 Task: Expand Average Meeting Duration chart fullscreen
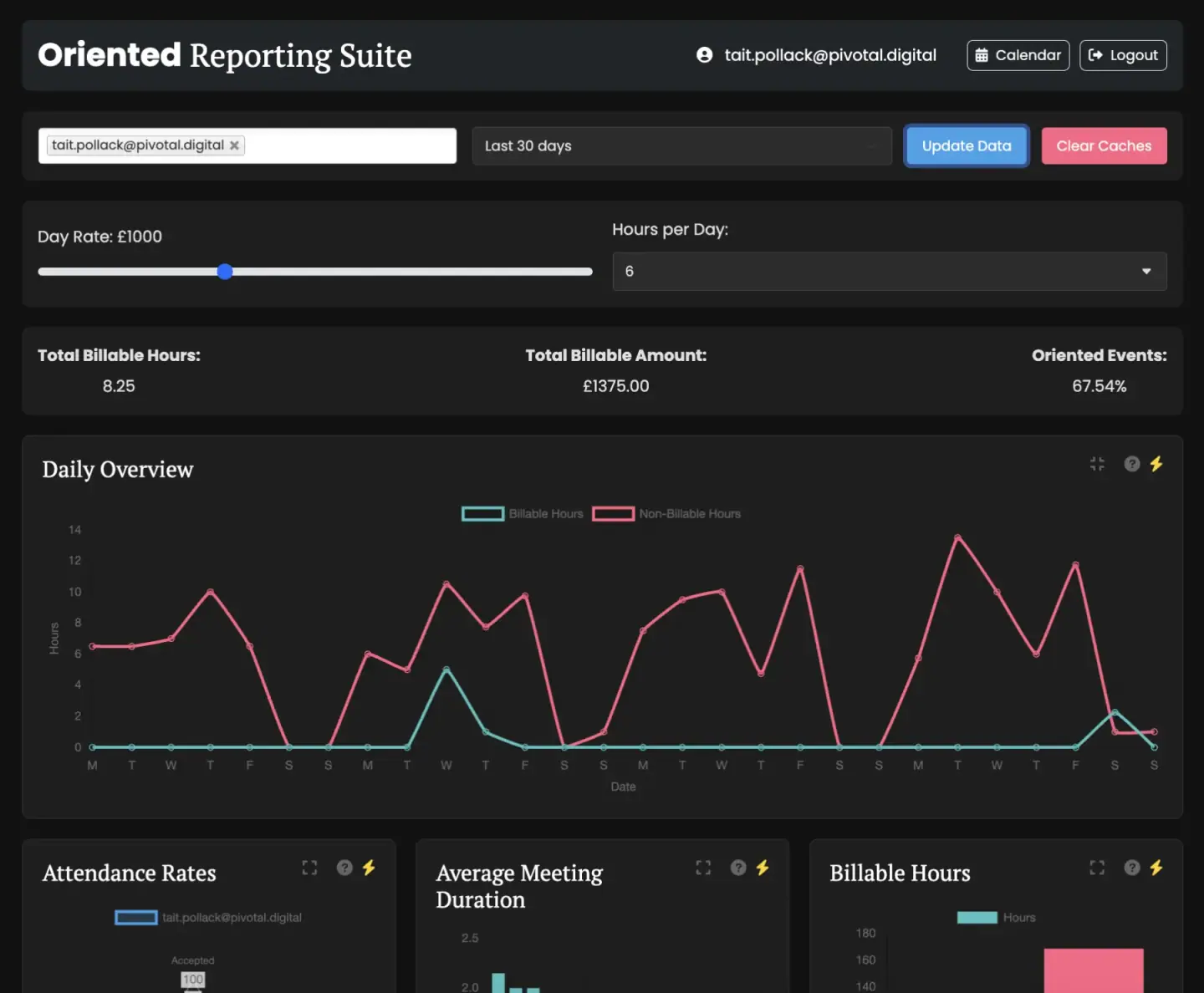click(703, 868)
